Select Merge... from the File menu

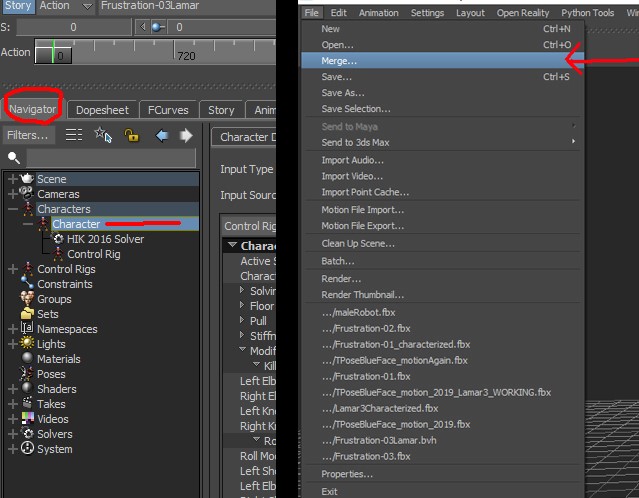(x=339, y=61)
